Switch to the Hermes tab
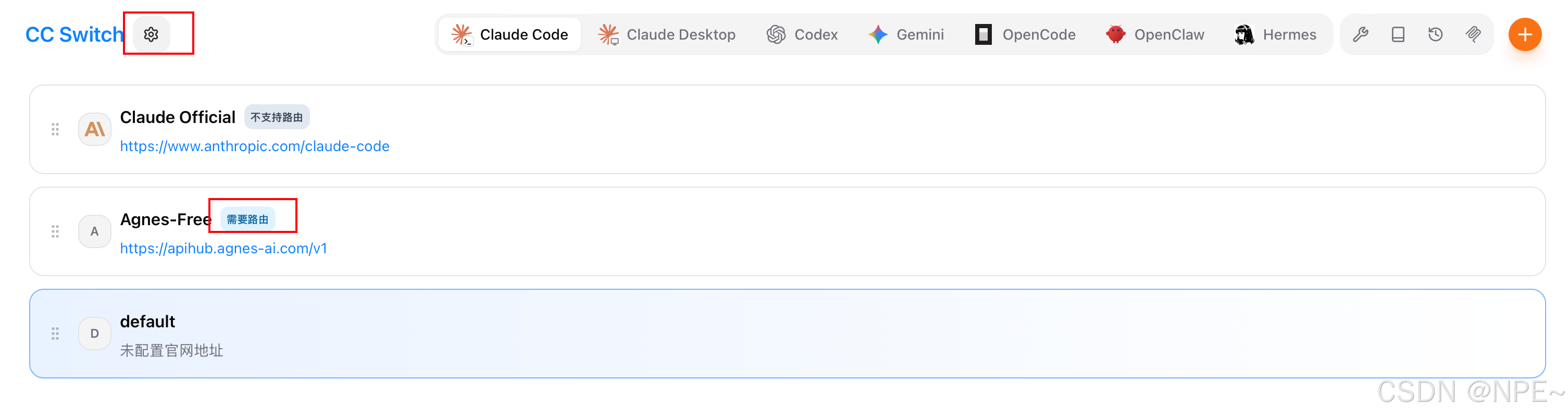The image size is (1568, 418). click(x=1275, y=35)
